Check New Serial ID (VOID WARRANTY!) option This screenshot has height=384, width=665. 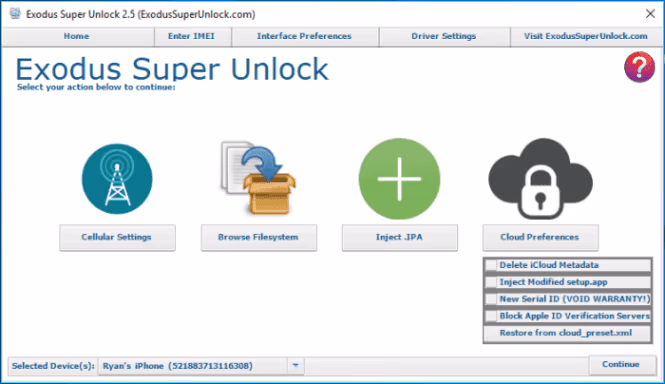491,299
